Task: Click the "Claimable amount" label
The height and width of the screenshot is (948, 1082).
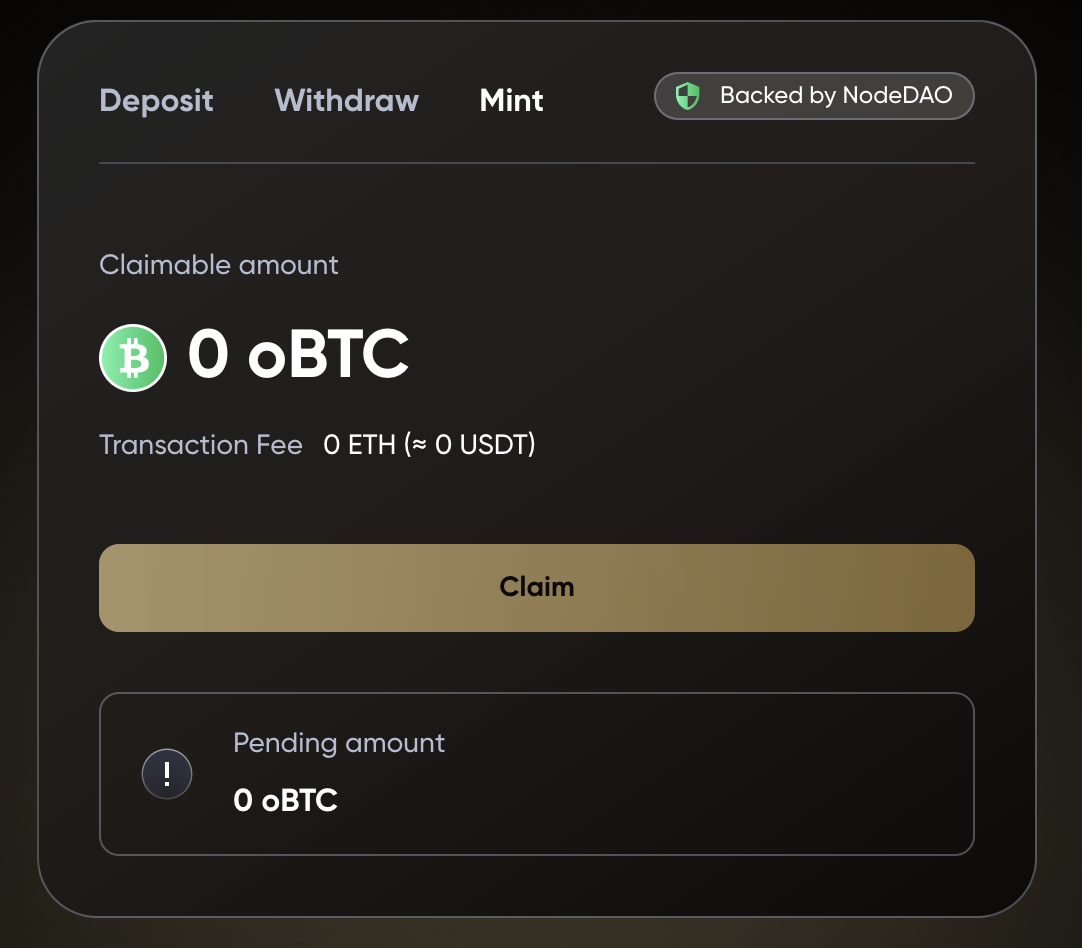Action: (x=219, y=265)
